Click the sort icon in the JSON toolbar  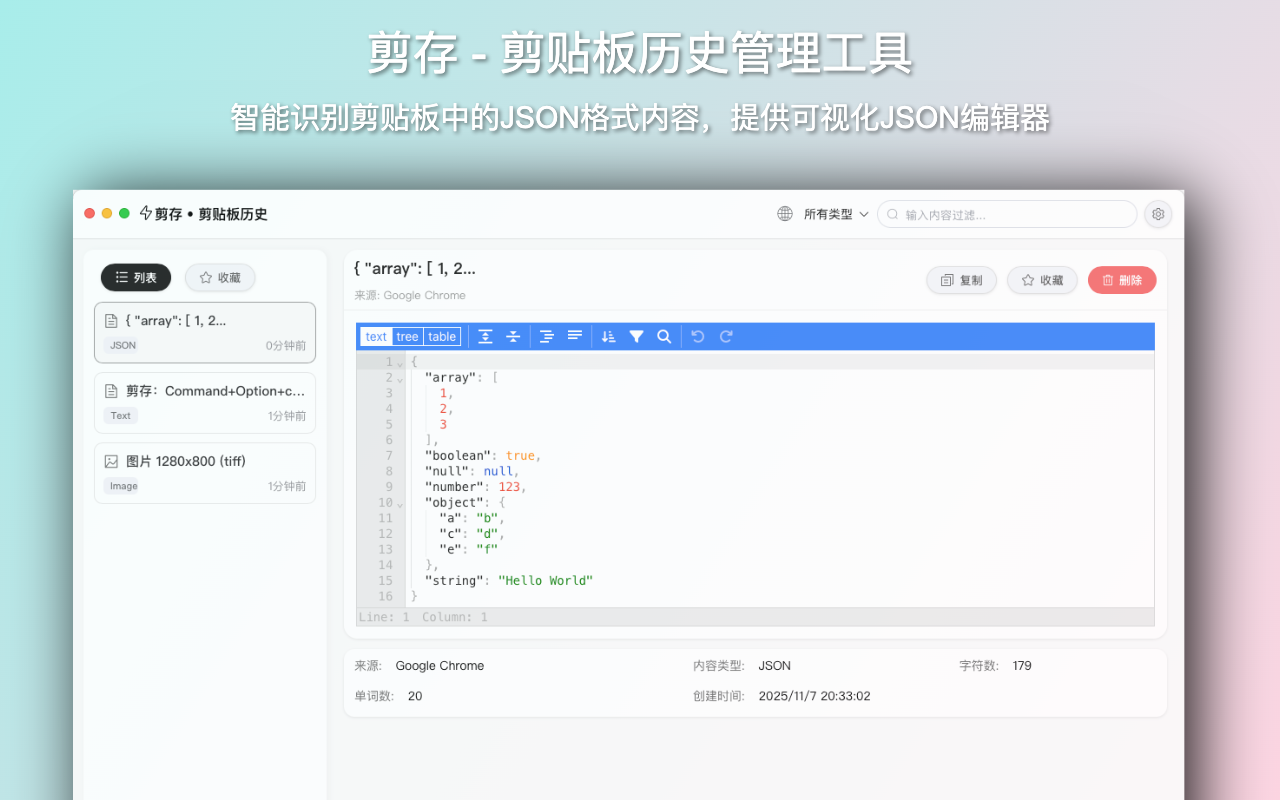608,337
